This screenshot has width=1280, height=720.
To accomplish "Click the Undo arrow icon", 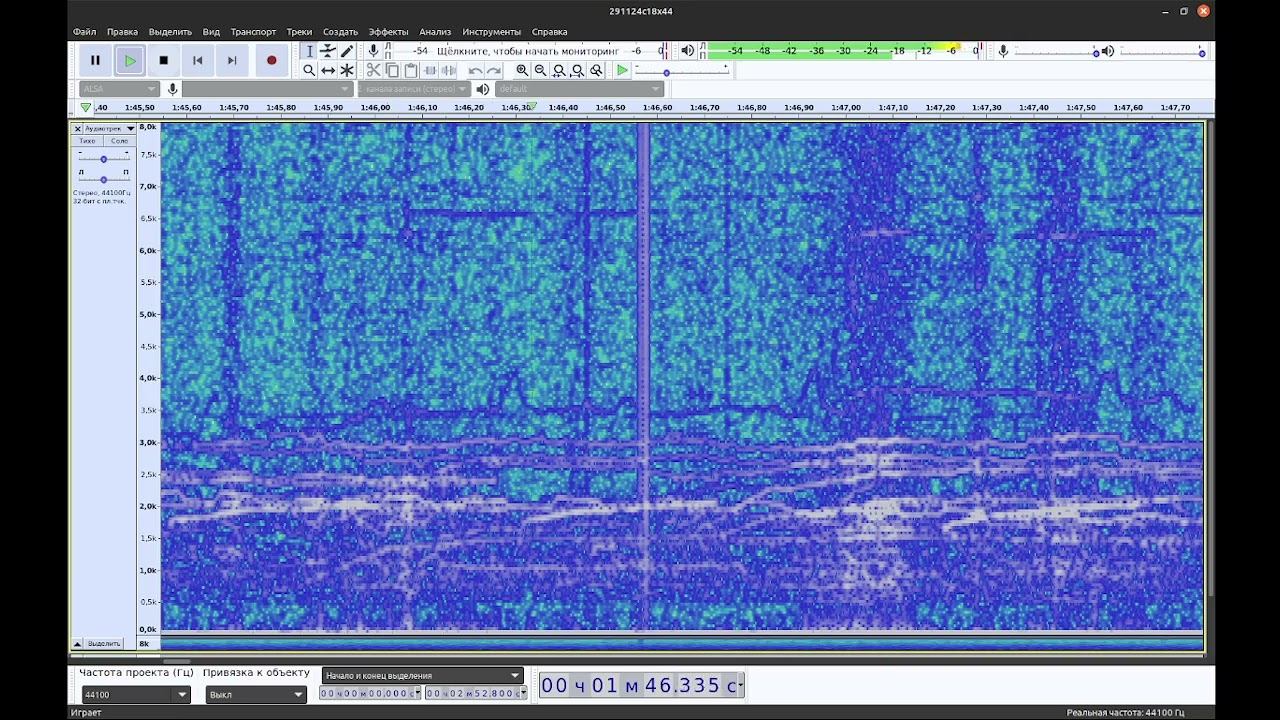I will coord(475,70).
